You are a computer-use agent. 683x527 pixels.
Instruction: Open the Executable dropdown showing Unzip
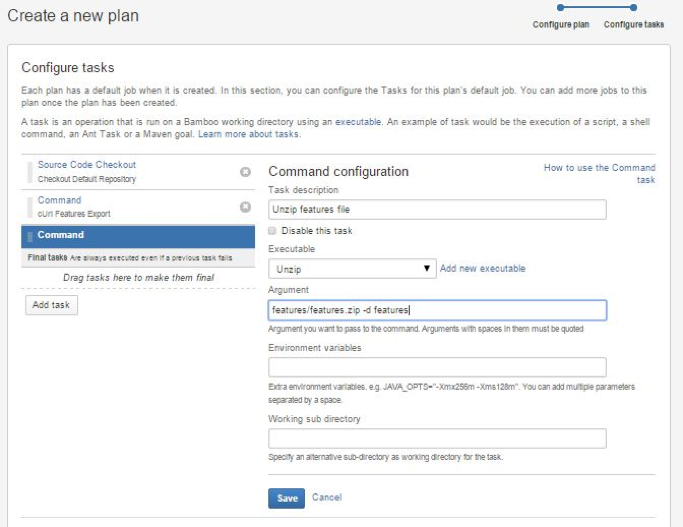tap(352, 269)
